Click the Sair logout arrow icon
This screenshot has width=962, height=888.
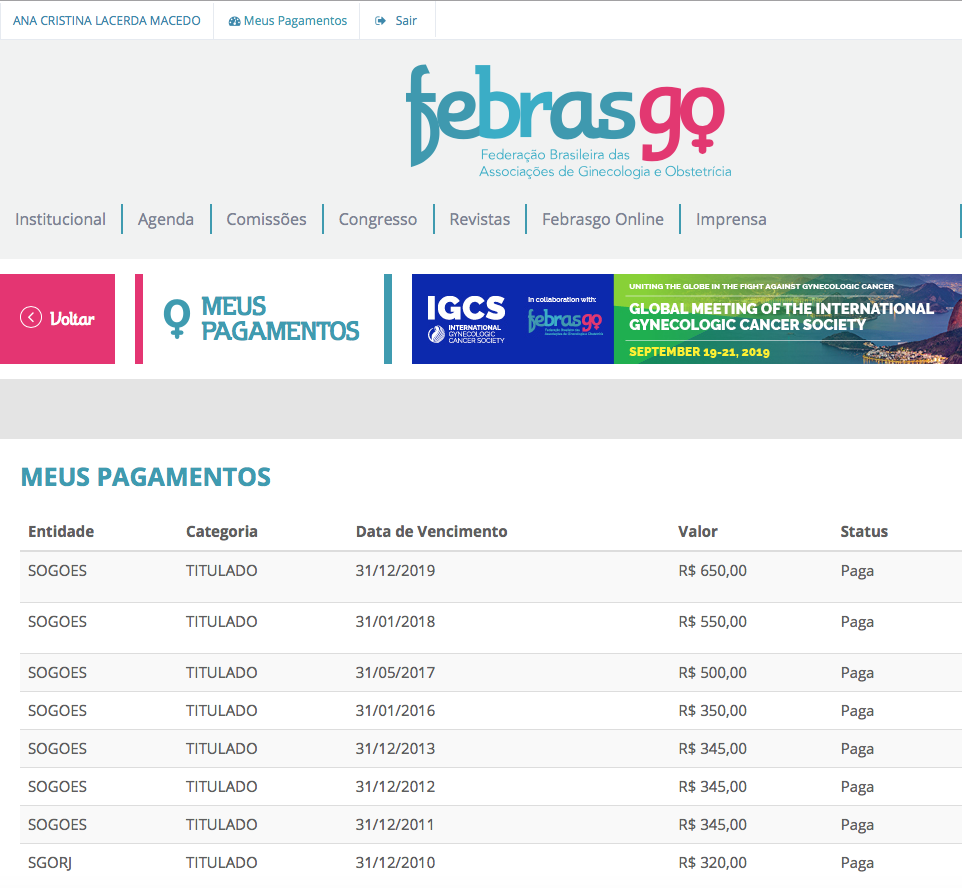381,21
